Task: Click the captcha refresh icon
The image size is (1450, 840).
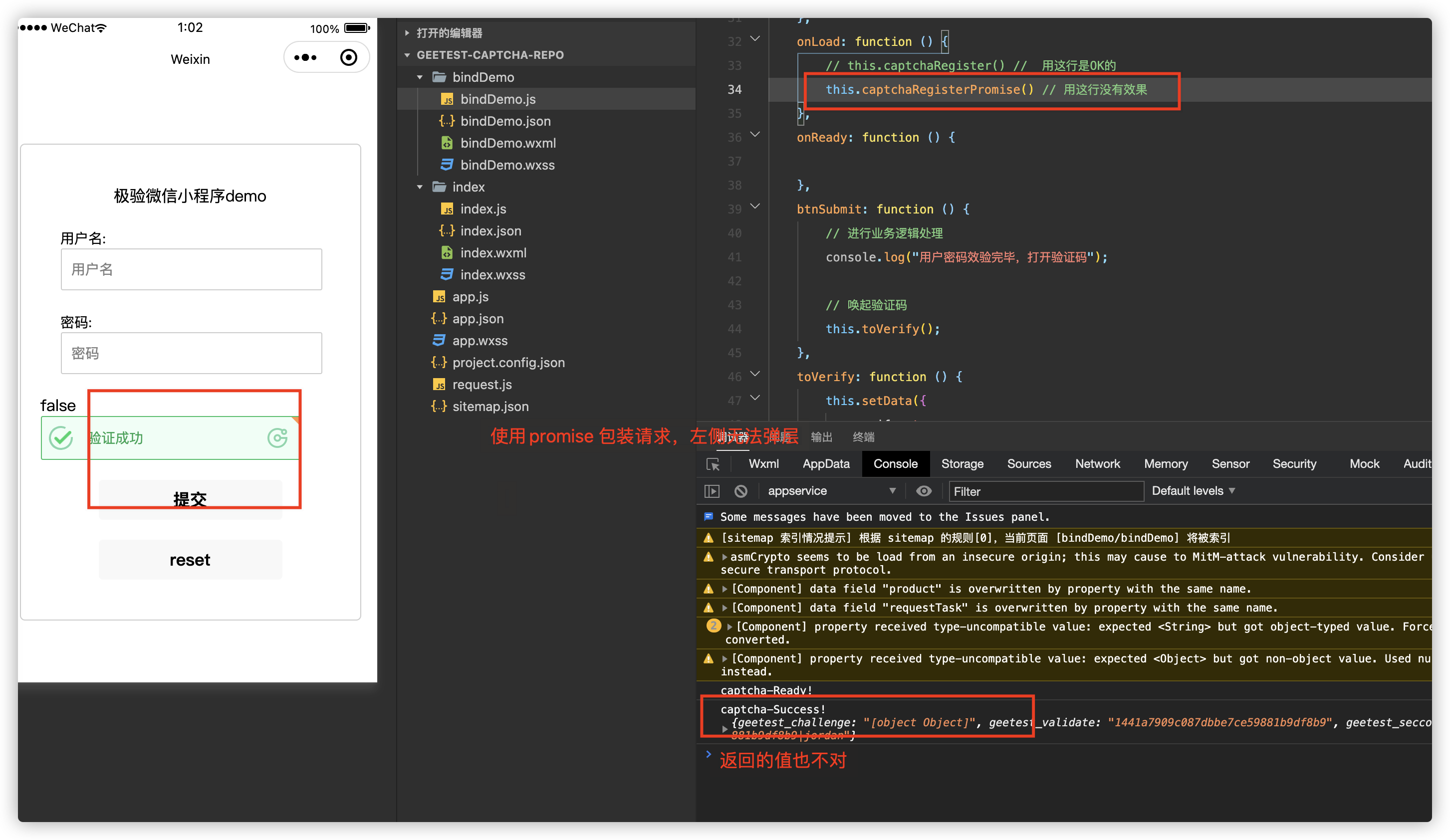Action: tap(277, 438)
